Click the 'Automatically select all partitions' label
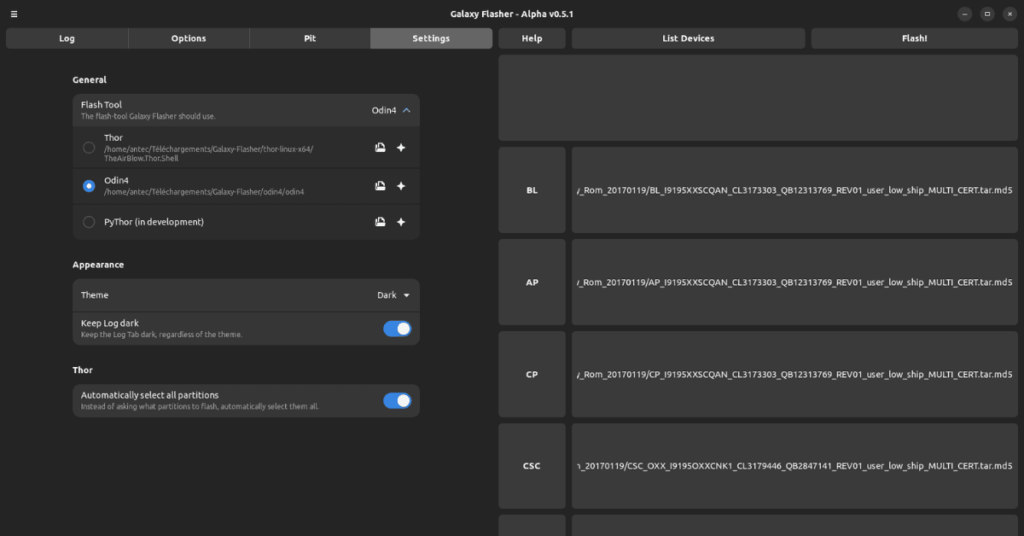 [x=150, y=395]
